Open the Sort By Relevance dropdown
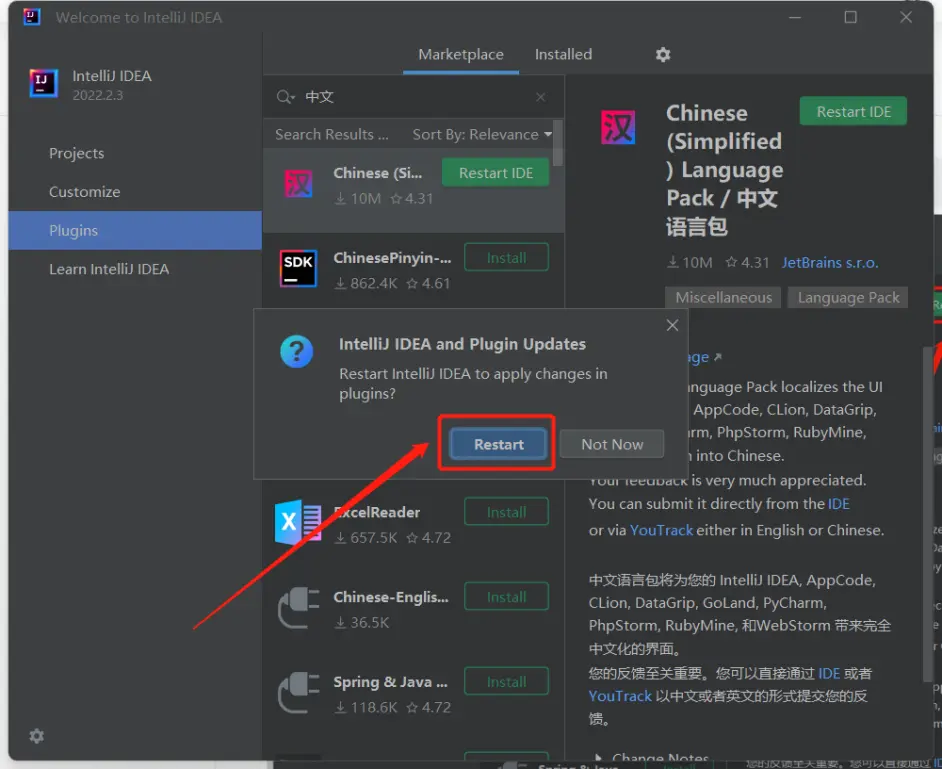 pos(482,135)
